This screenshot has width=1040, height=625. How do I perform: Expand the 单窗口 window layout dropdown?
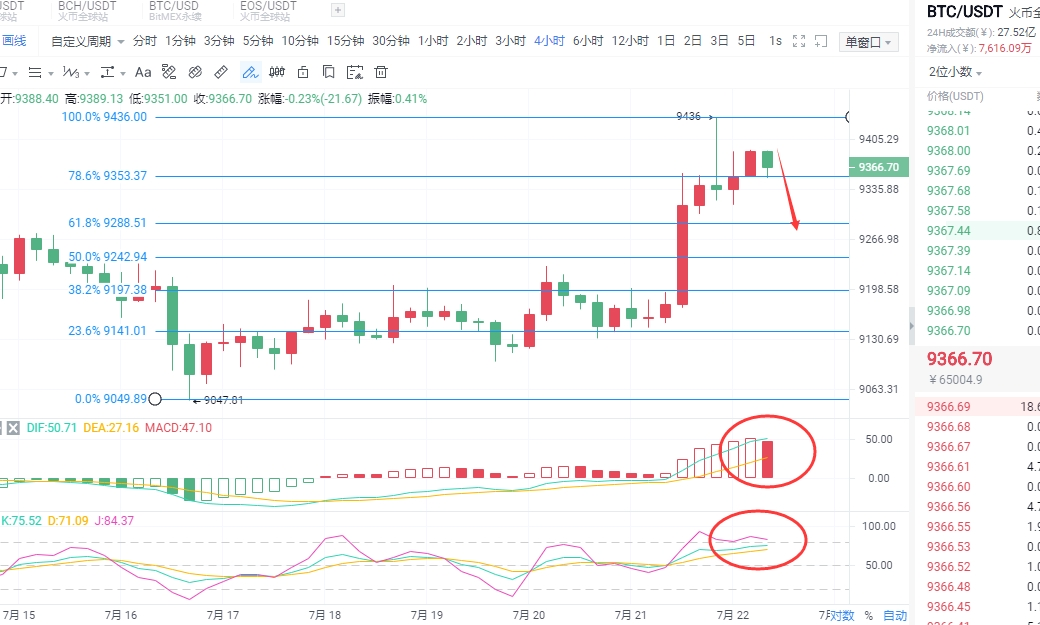click(869, 42)
